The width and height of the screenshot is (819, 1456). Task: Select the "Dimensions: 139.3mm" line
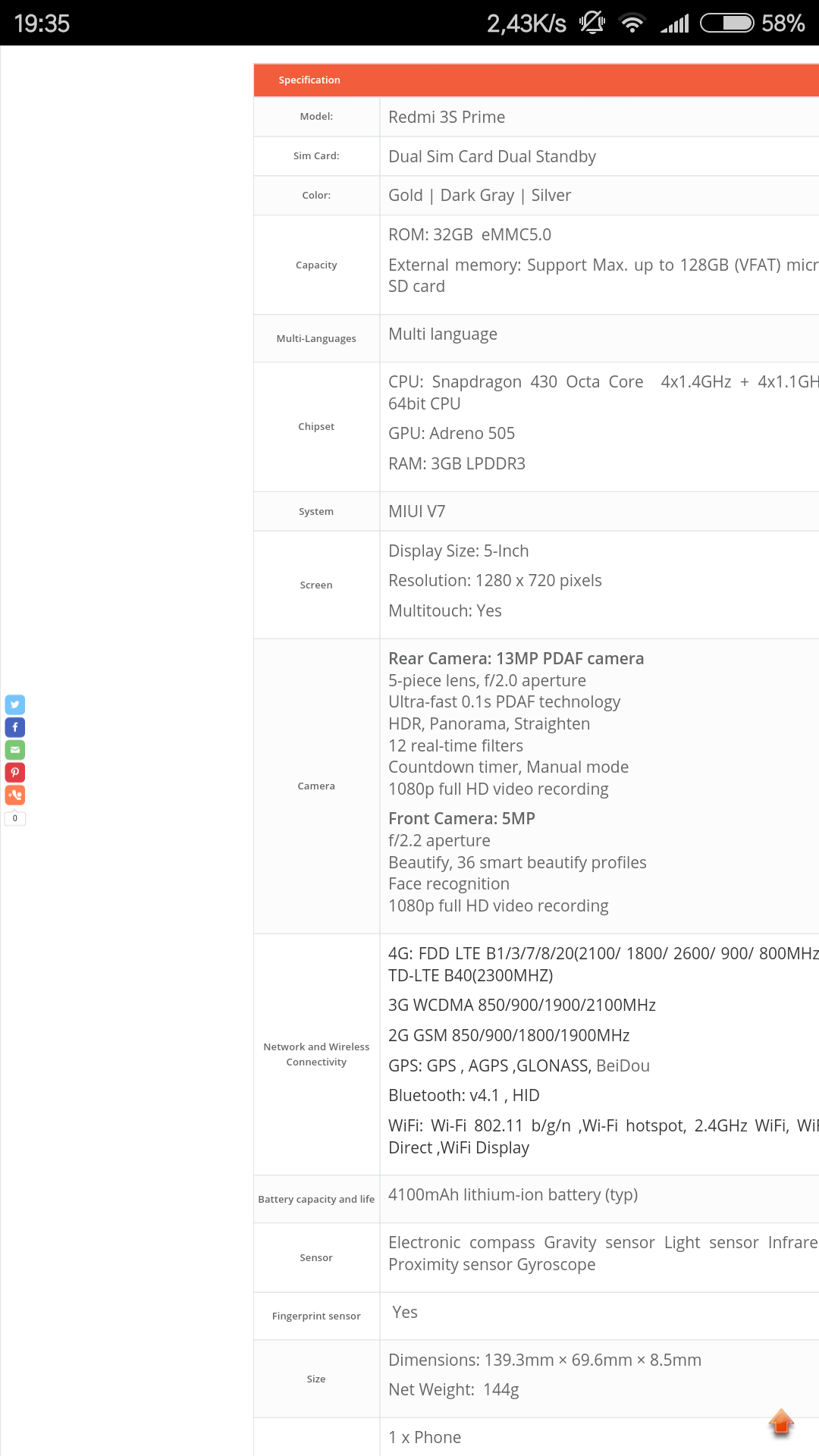[544, 1360]
